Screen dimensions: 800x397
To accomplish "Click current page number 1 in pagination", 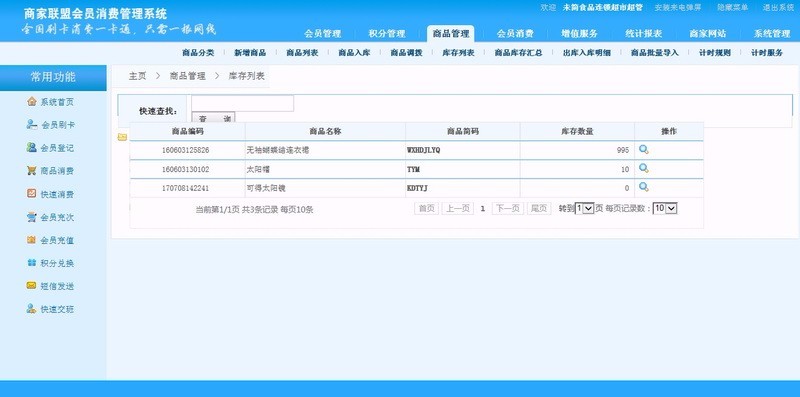I will click(483, 208).
